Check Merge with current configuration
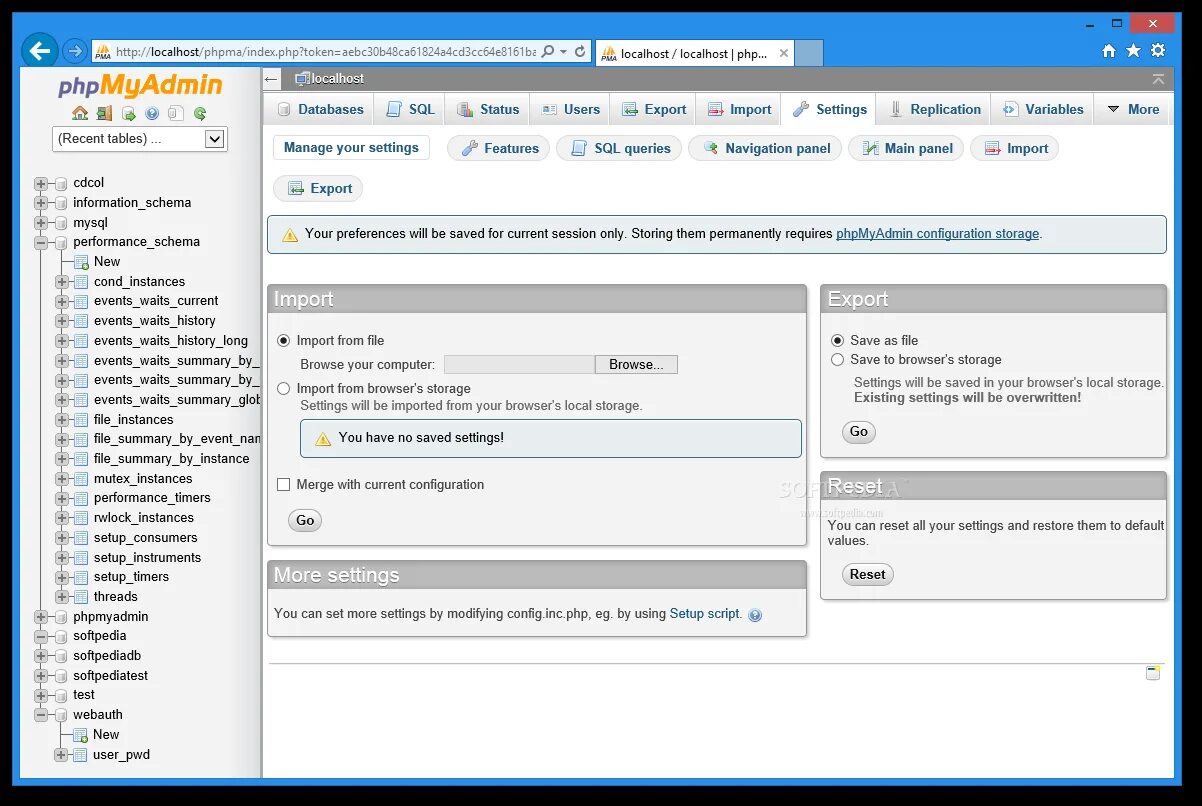Image resolution: width=1202 pixels, height=806 pixels. [x=284, y=485]
